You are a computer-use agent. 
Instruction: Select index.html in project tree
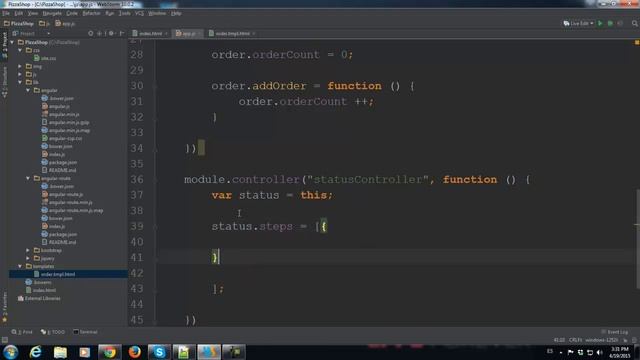tap(41, 290)
